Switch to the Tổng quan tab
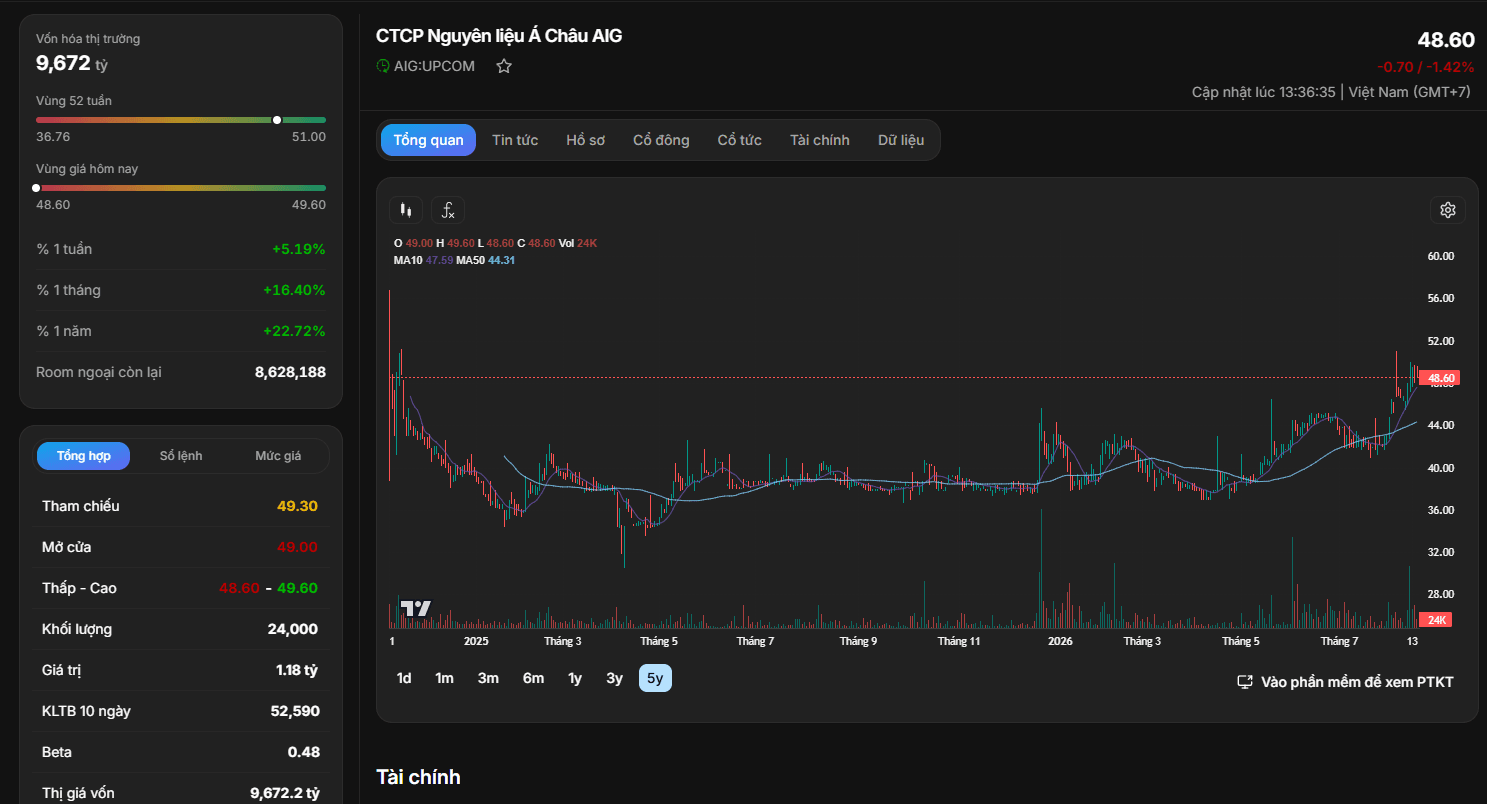This screenshot has height=804, width=1487. [x=428, y=140]
